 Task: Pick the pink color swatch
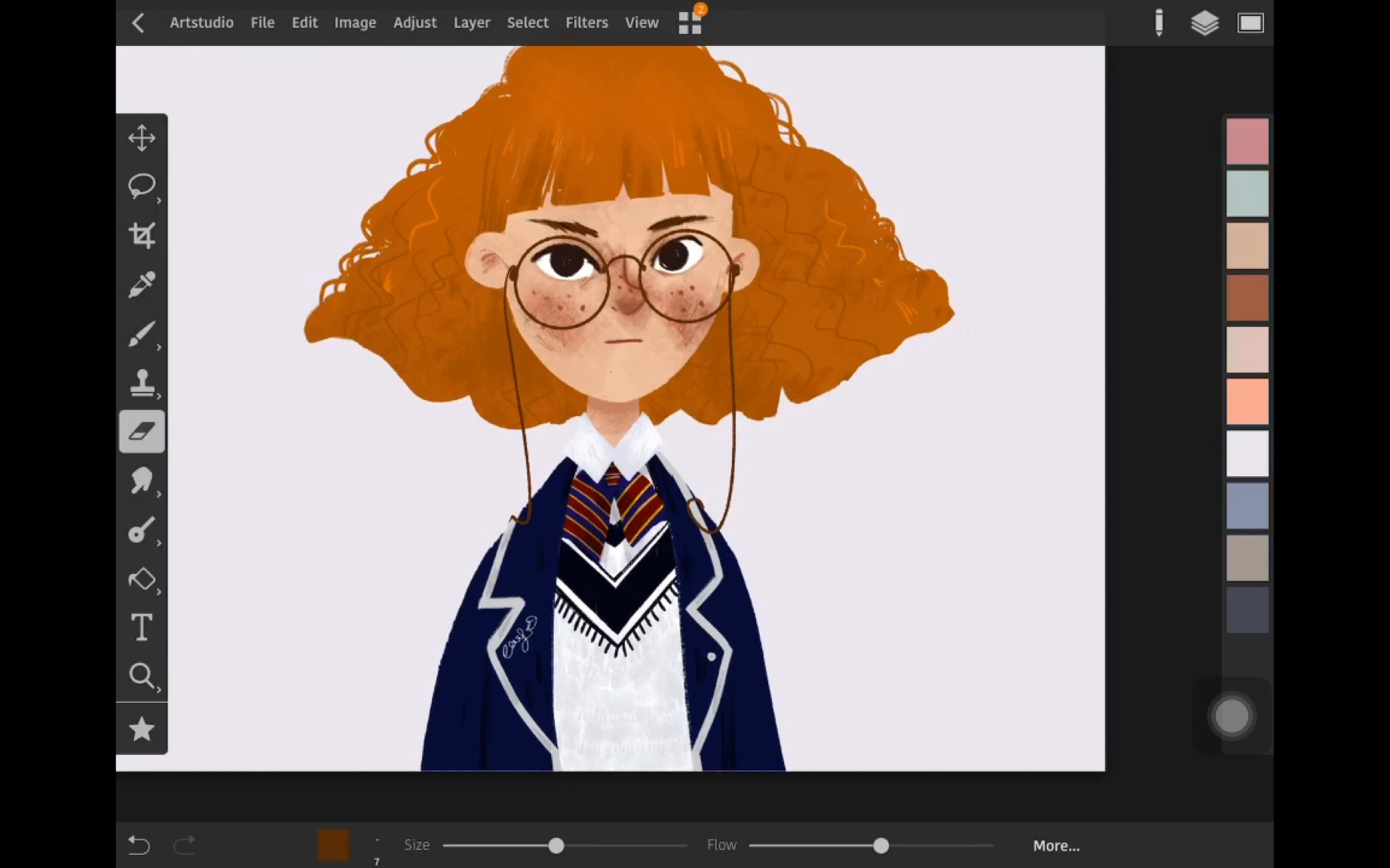[x=1248, y=142]
